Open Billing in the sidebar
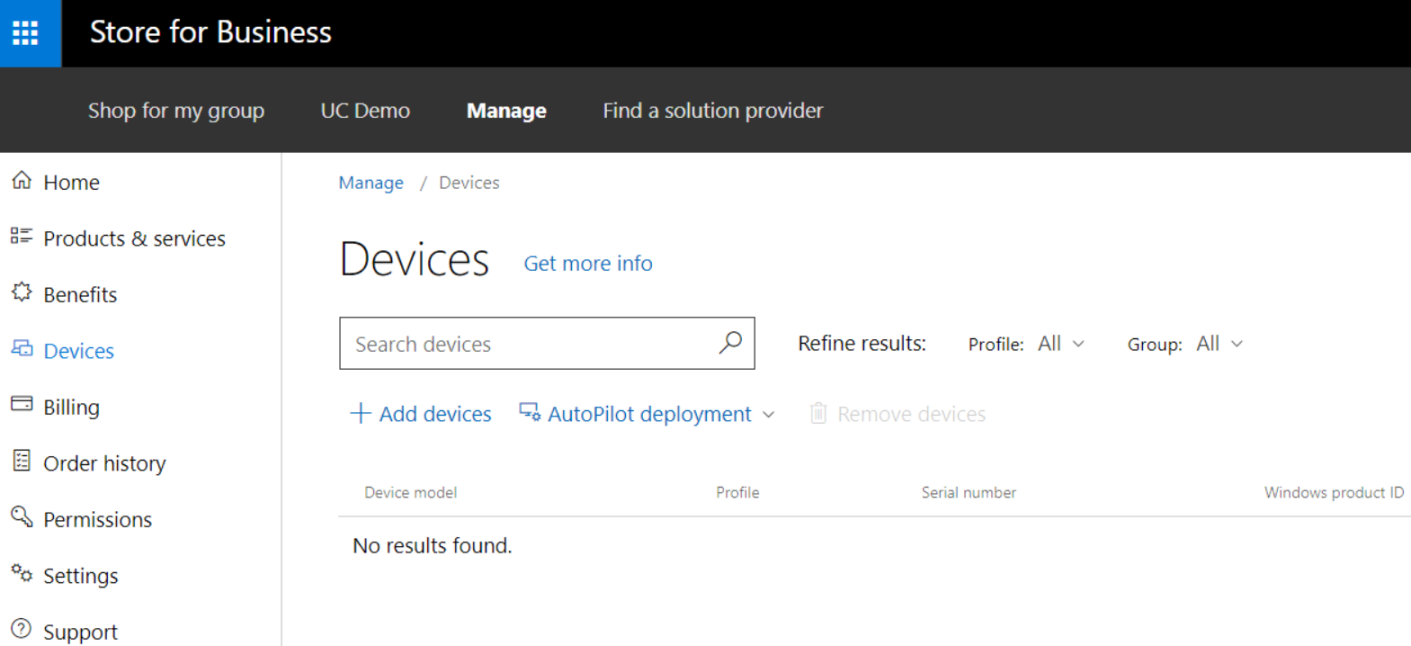The height and width of the screenshot is (646, 1411). [71, 407]
